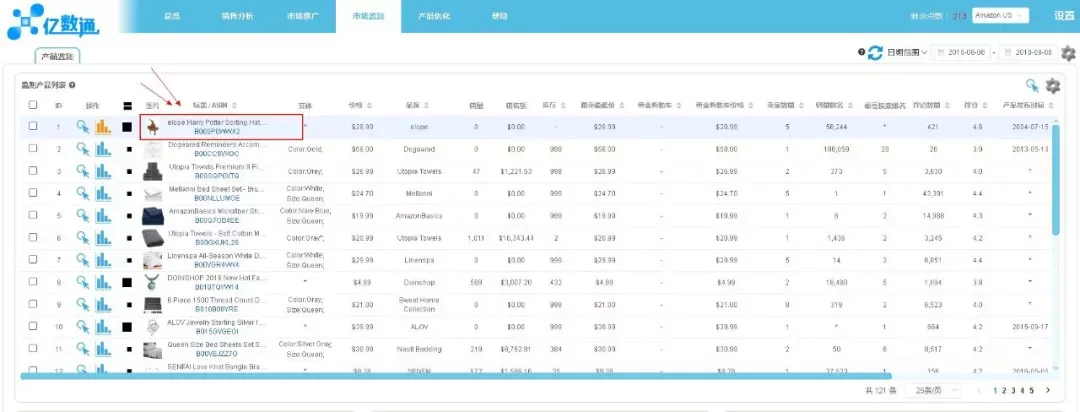Open 设置 settings in top right
Image resolution: width=1080 pixels, height=412 pixels.
pos(1064,15)
